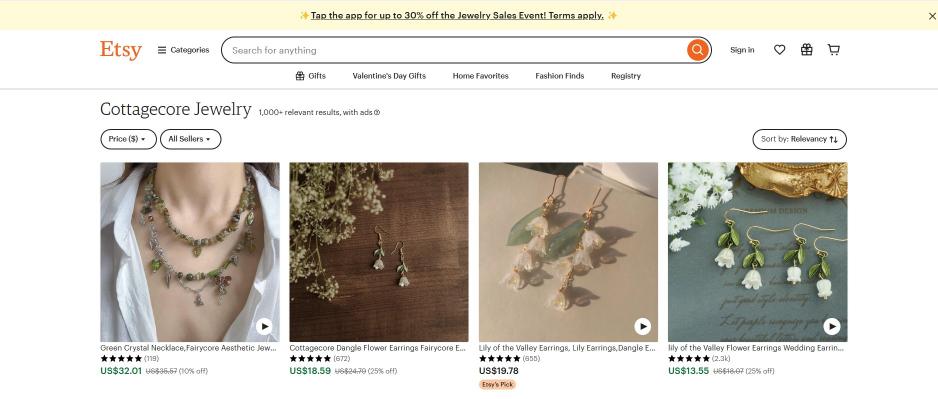938x399 pixels.
Task: Expand the All Sellers filter dropdown
Action: tap(190, 139)
